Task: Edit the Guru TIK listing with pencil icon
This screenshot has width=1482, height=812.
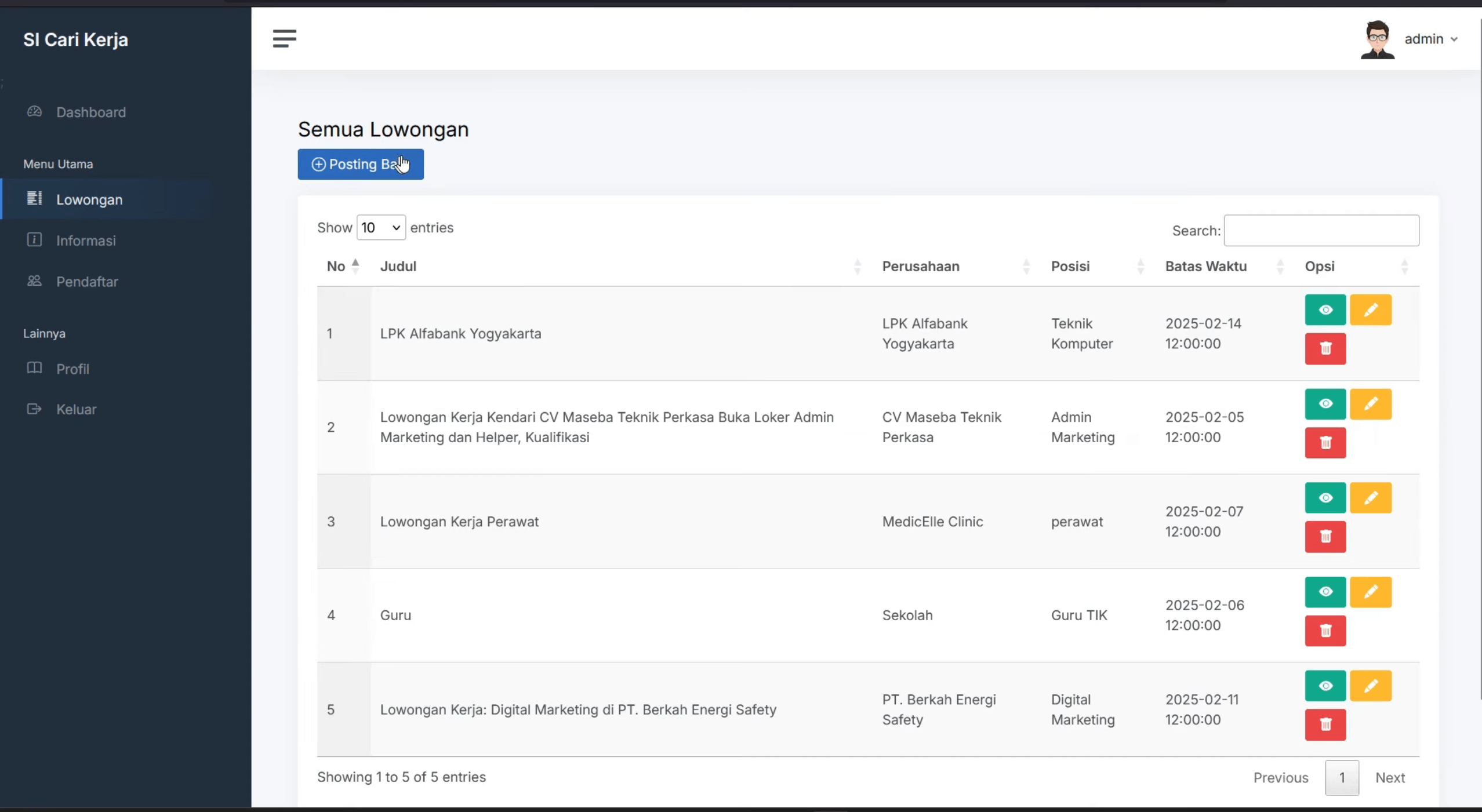Action: (1370, 592)
